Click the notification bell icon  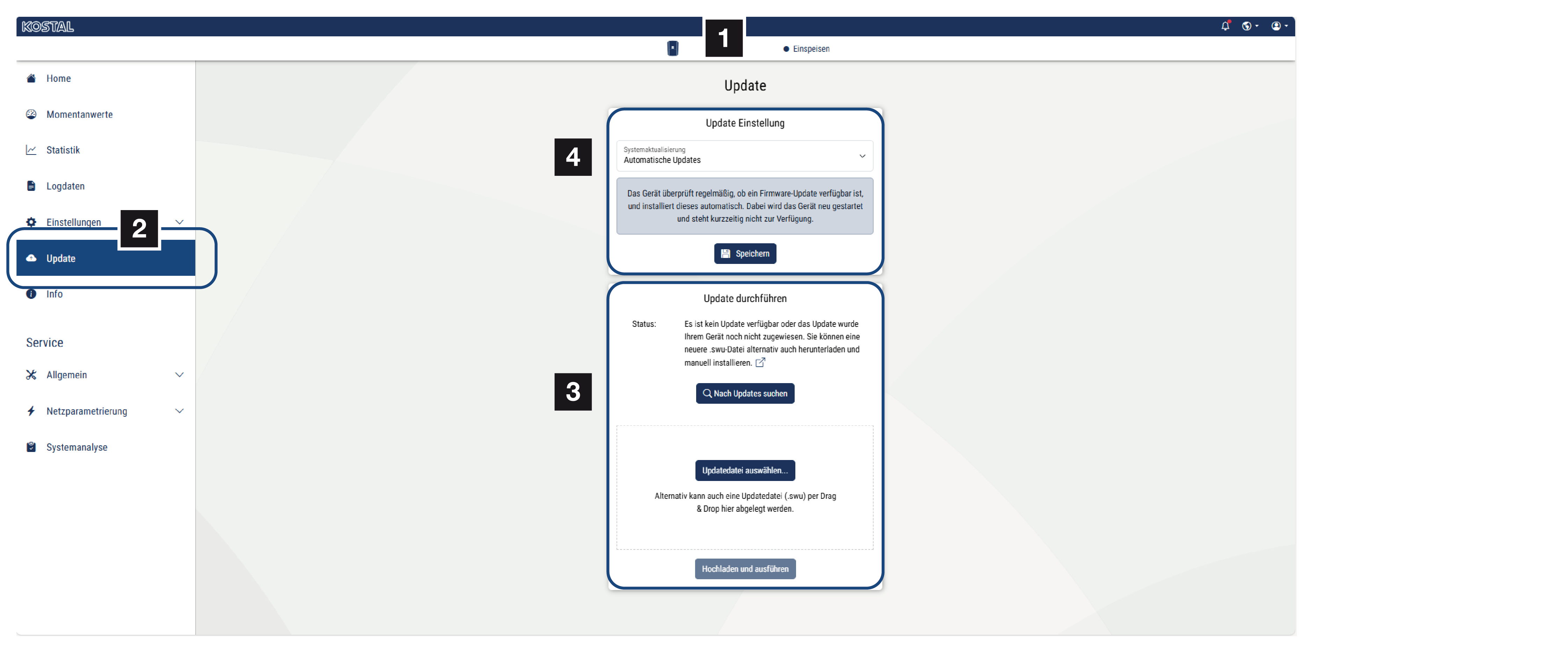coord(1225,26)
